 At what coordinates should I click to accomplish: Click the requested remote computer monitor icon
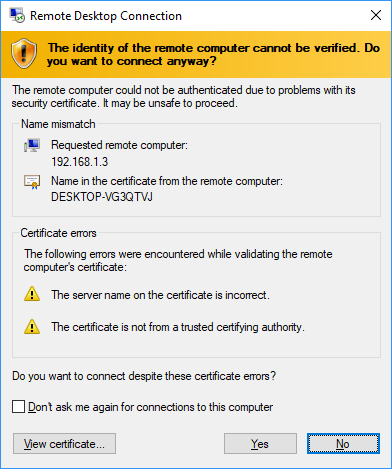coord(32,146)
